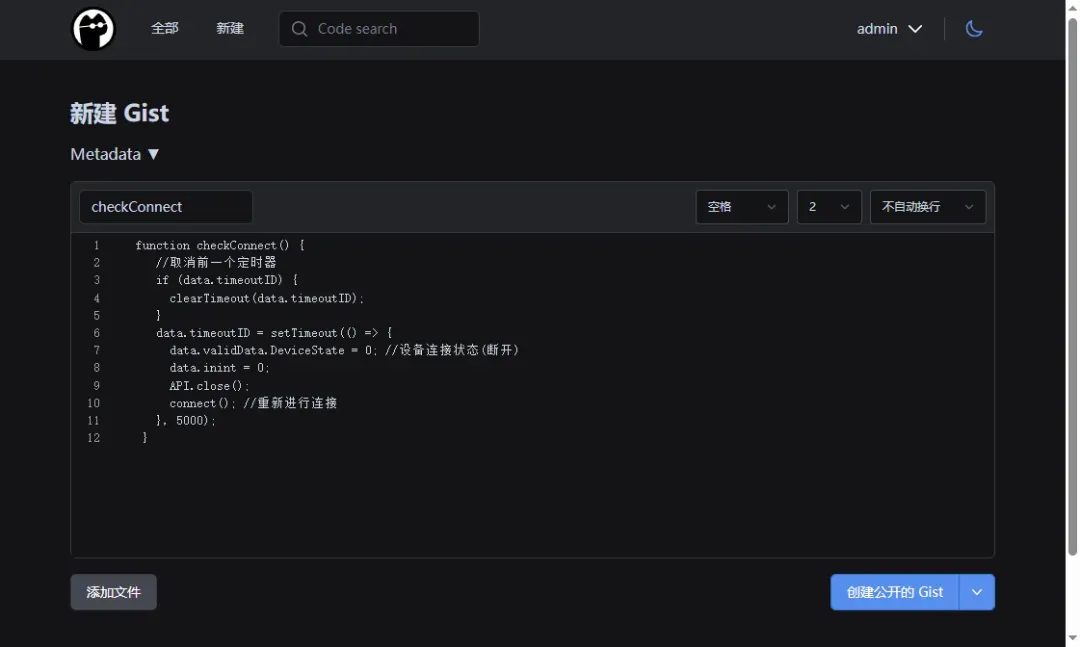Expand visibility options arrow beside create button

(x=977, y=592)
